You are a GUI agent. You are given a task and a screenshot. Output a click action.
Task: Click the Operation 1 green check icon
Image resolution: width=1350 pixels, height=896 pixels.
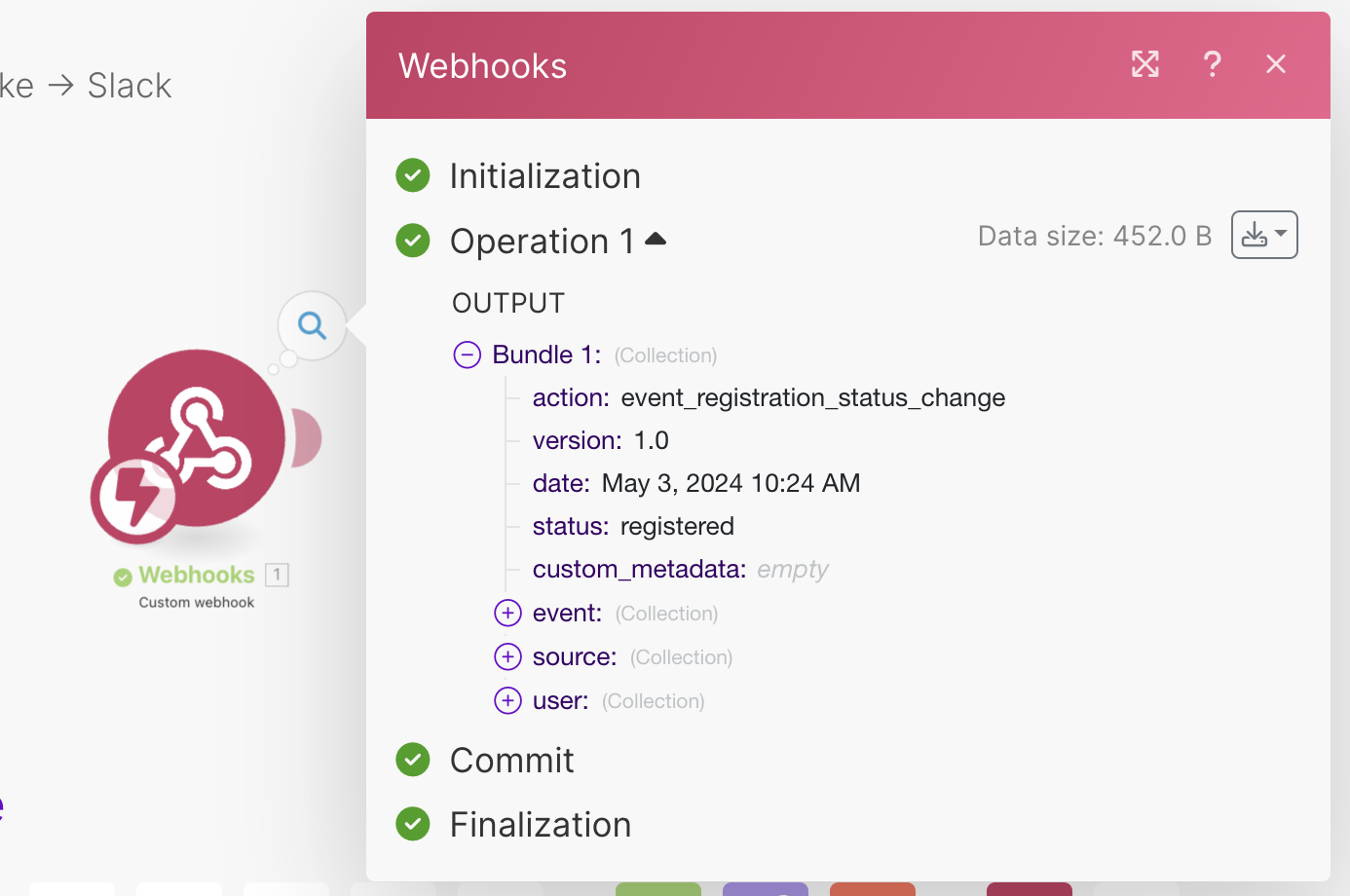pos(413,240)
